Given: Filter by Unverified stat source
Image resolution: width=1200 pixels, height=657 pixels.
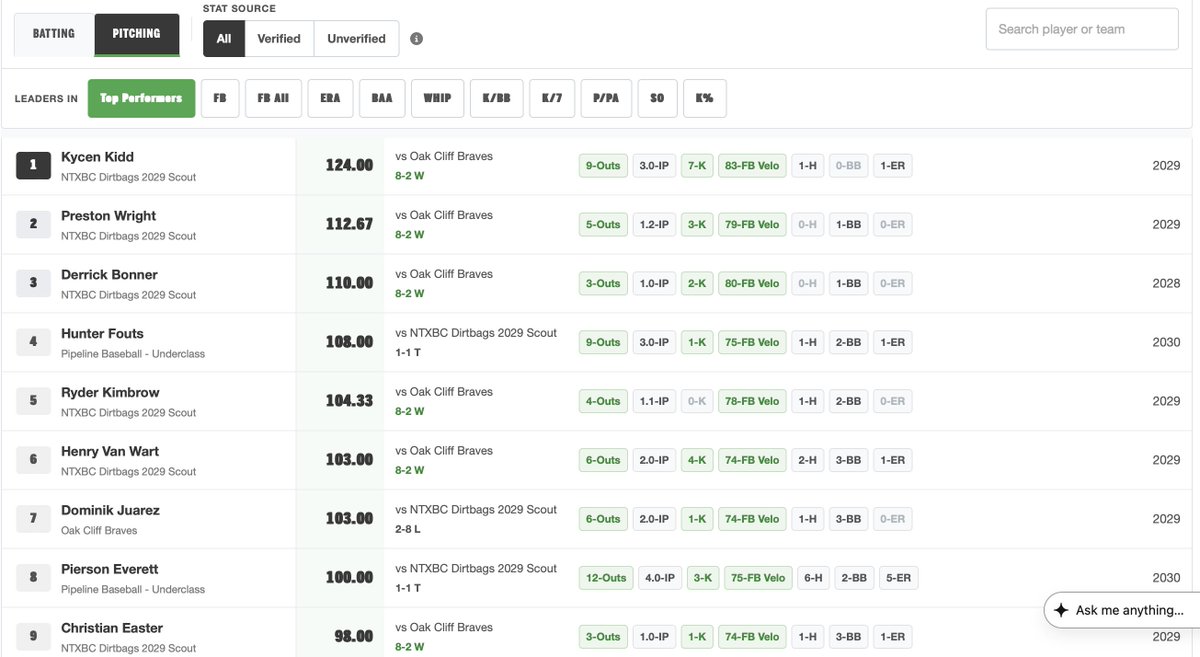Looking at the screenshot, I should 356,39.
